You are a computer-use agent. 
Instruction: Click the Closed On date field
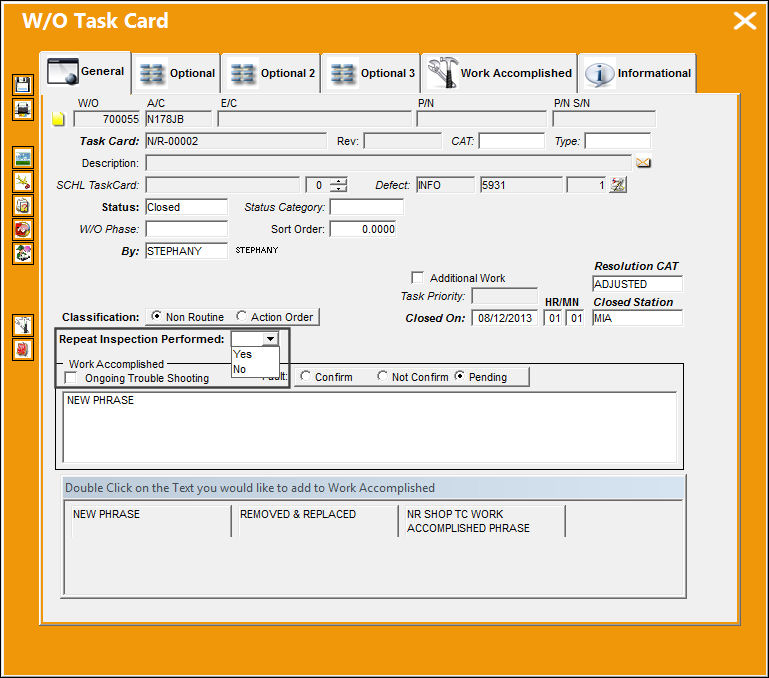pyautogui.click(x=505, y=318)
